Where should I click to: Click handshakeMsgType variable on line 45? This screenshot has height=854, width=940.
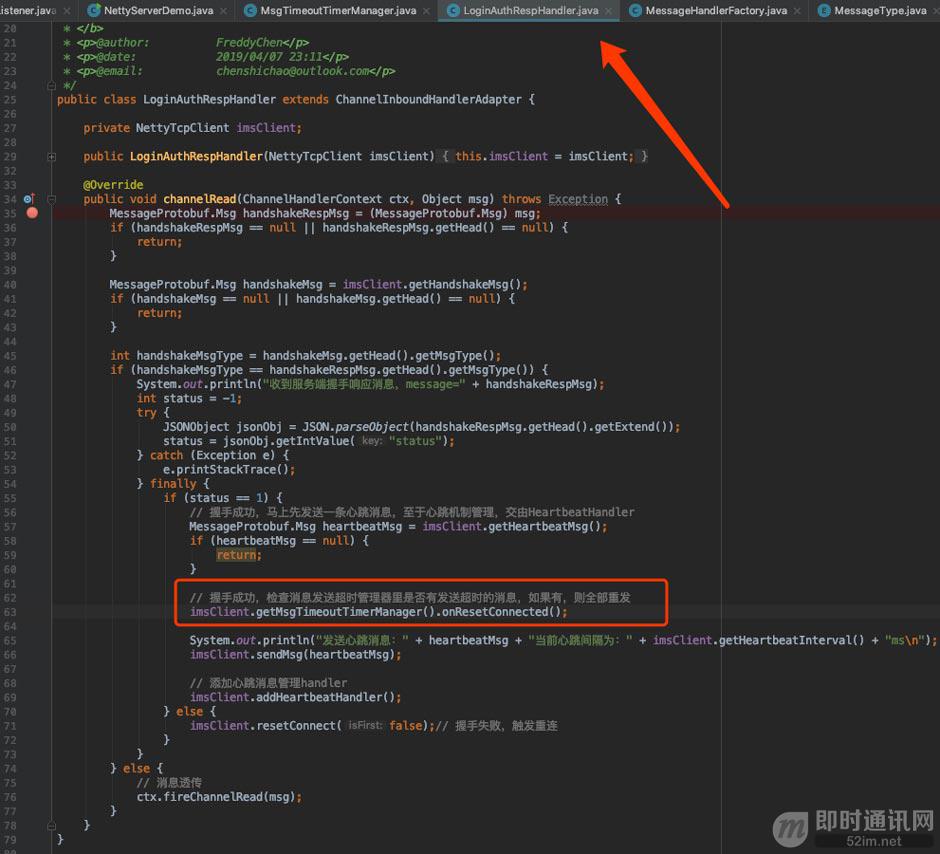189,355
